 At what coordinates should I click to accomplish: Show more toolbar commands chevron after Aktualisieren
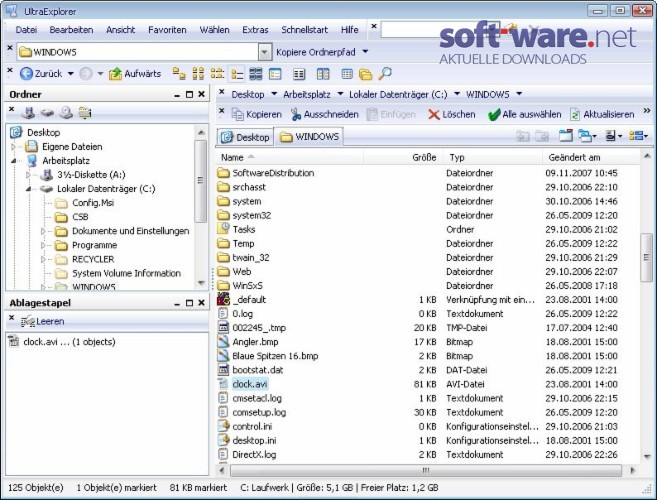[647, 111]
